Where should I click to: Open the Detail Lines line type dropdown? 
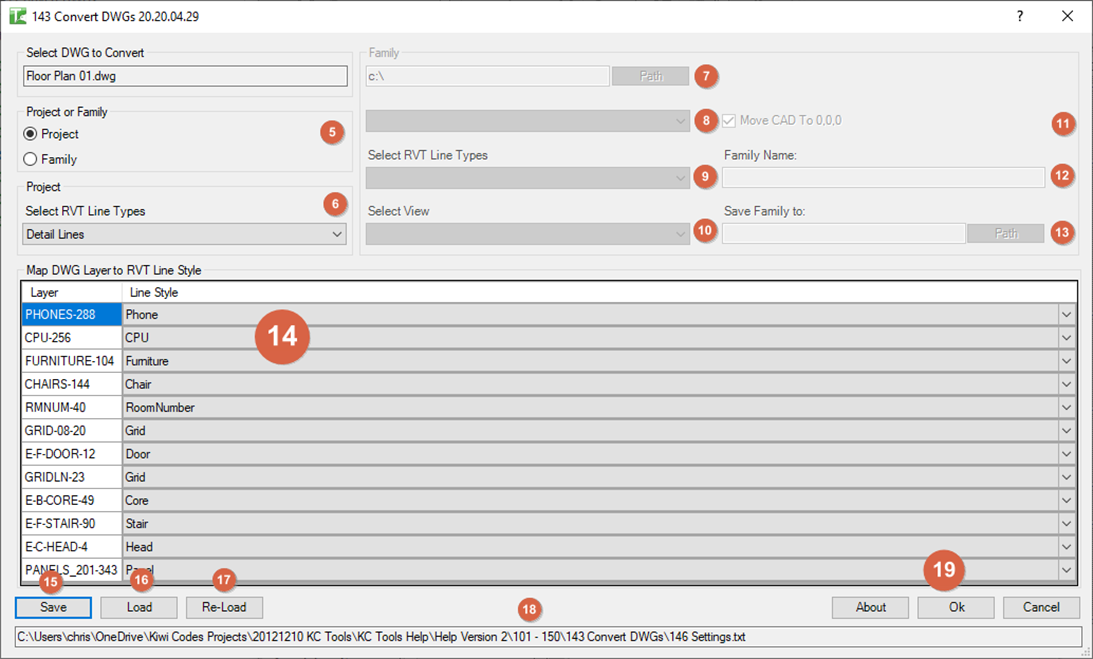click(x=184, y=234)
